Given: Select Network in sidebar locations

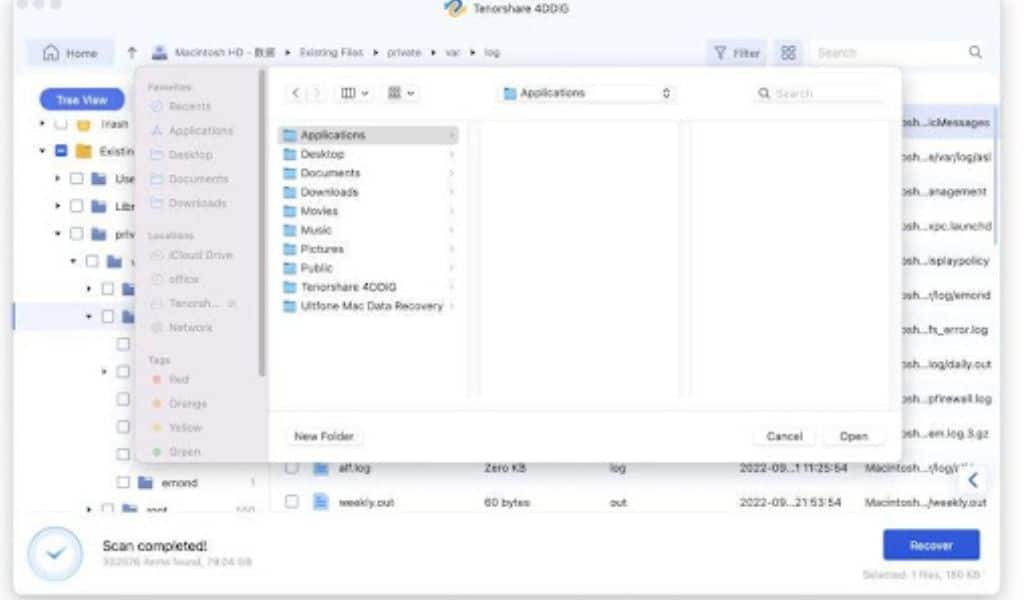Looking at the screenshot, I should tap(190, 327).
